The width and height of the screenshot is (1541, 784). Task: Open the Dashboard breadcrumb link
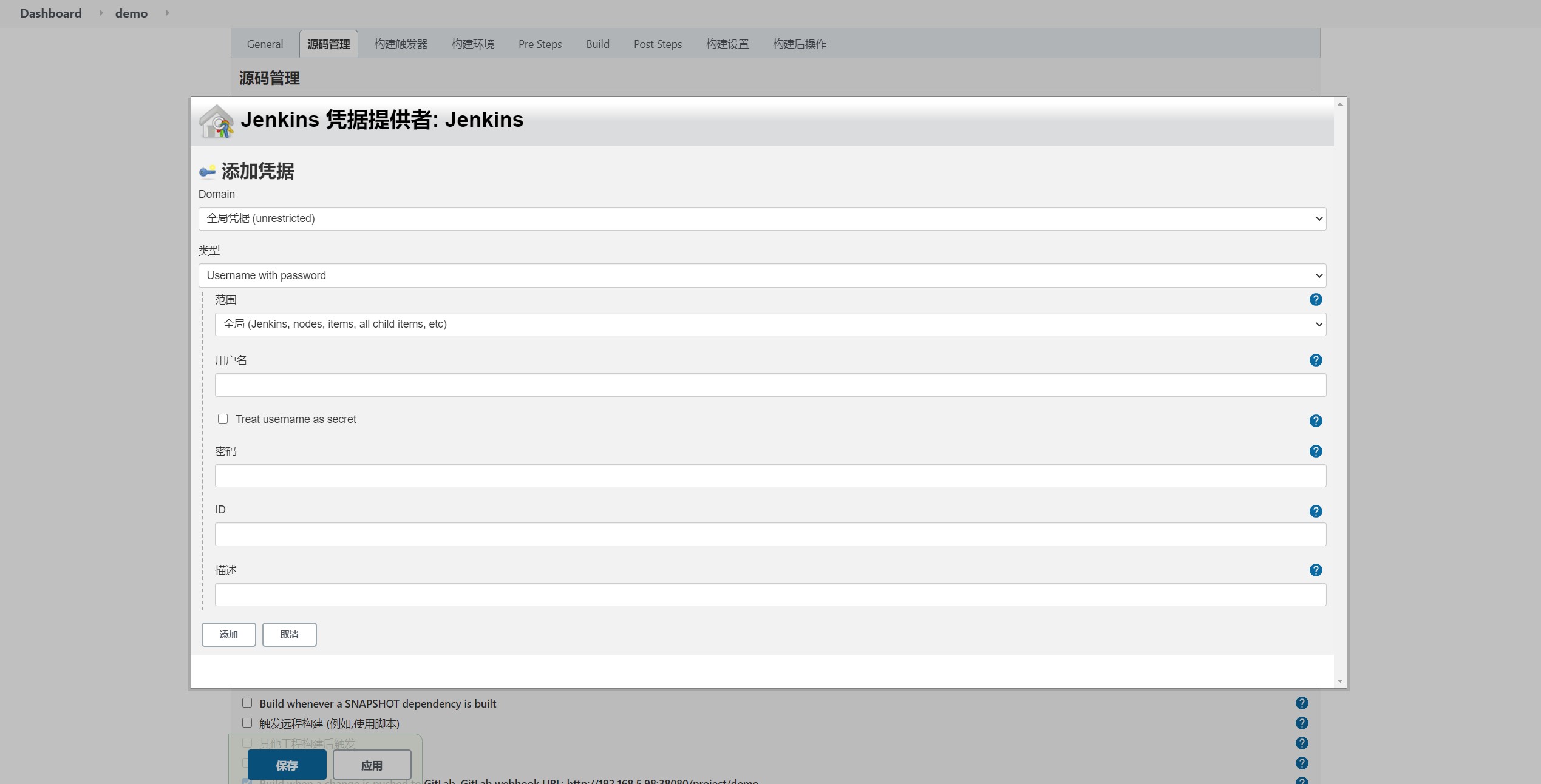coord(51,13)
